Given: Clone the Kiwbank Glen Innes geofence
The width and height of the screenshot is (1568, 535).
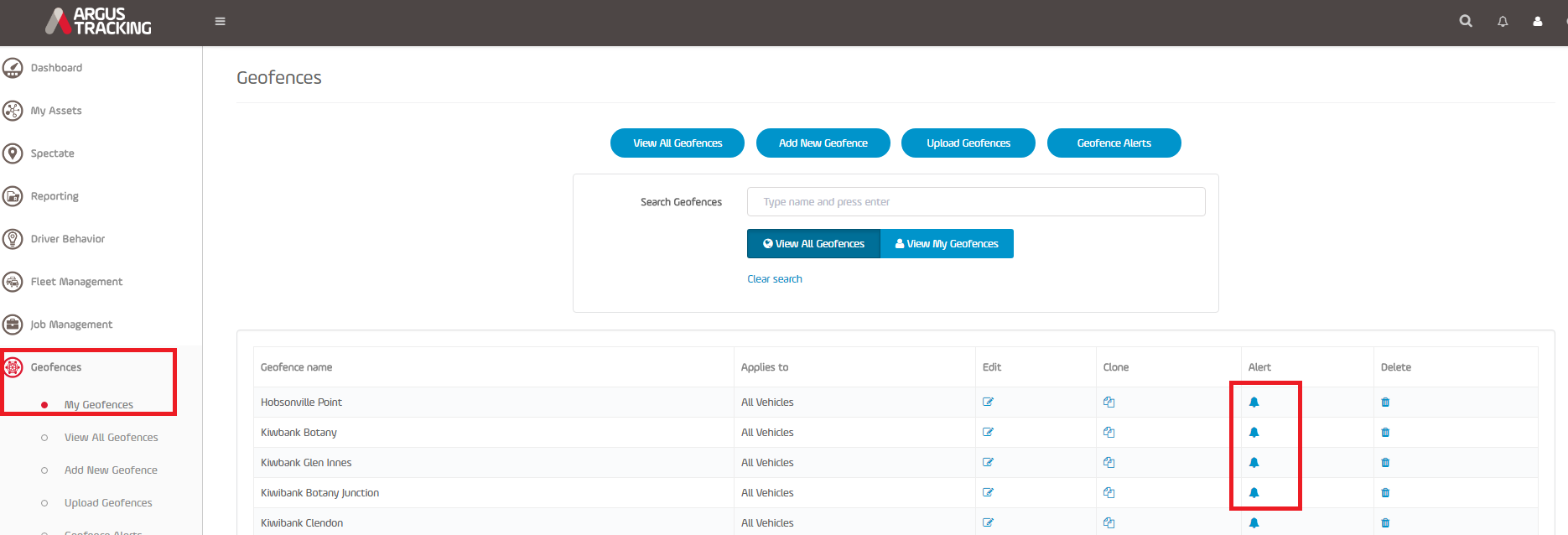Looking at the screenshot, I should pos(1109,463).
